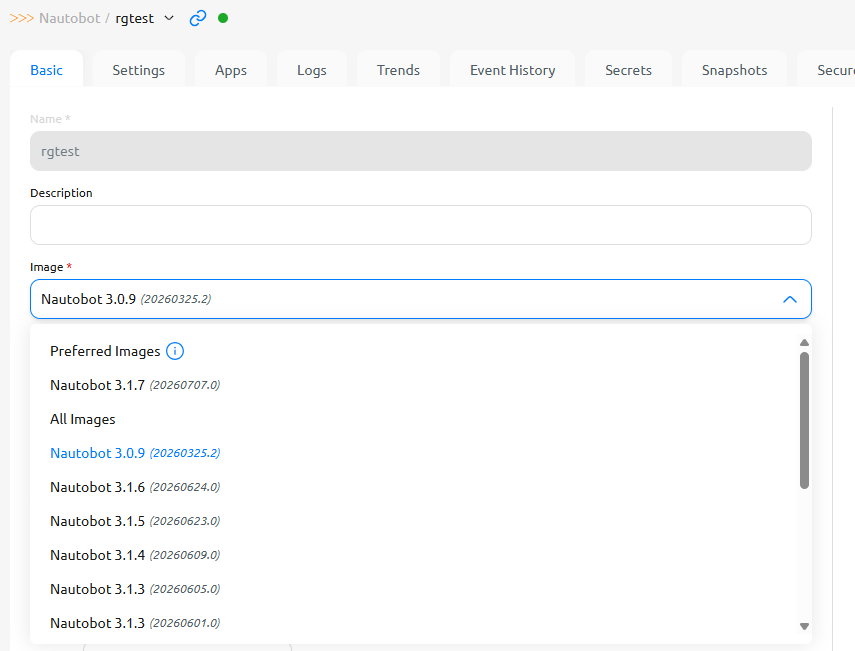Open the Preferred Images info icon
855x651 pixels.
pyautogui.click(x=174, y=351)
